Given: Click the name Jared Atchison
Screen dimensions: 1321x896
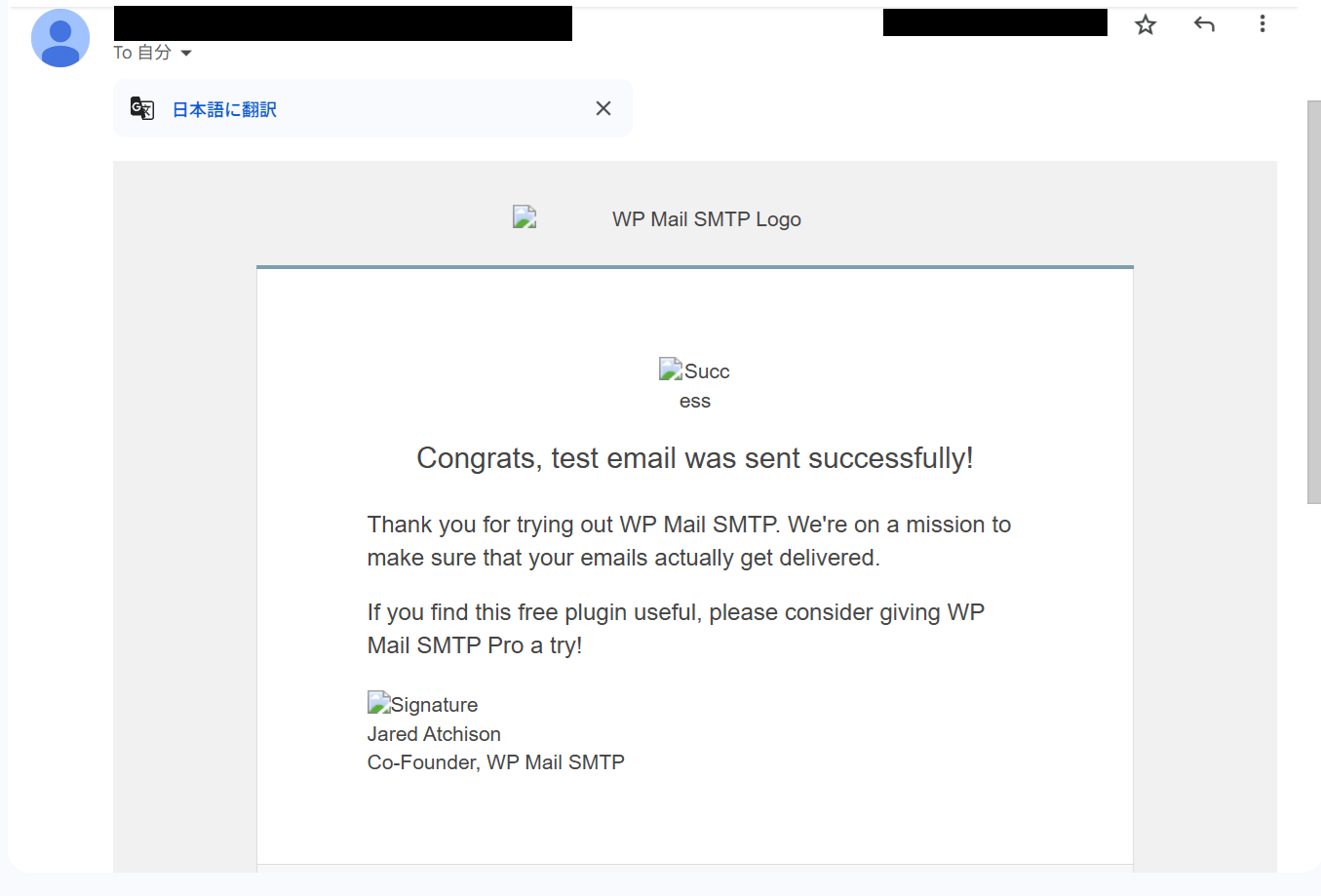Looking at the screenshot, I should pos(434,734).
